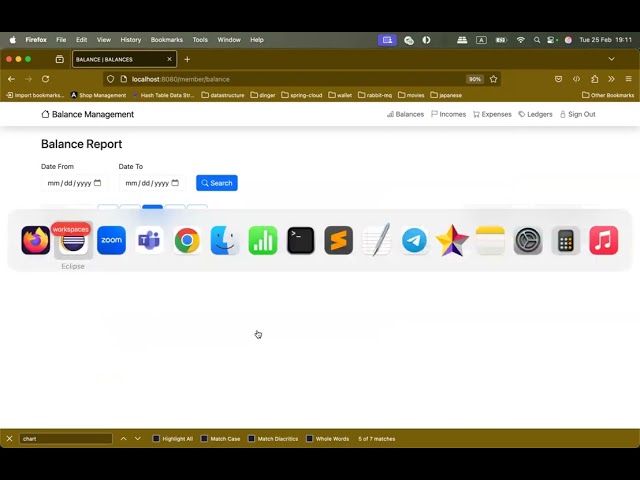Screen dimensions: 640x480
Task: Open a new browser tab
Action: (x=187, y=59)
